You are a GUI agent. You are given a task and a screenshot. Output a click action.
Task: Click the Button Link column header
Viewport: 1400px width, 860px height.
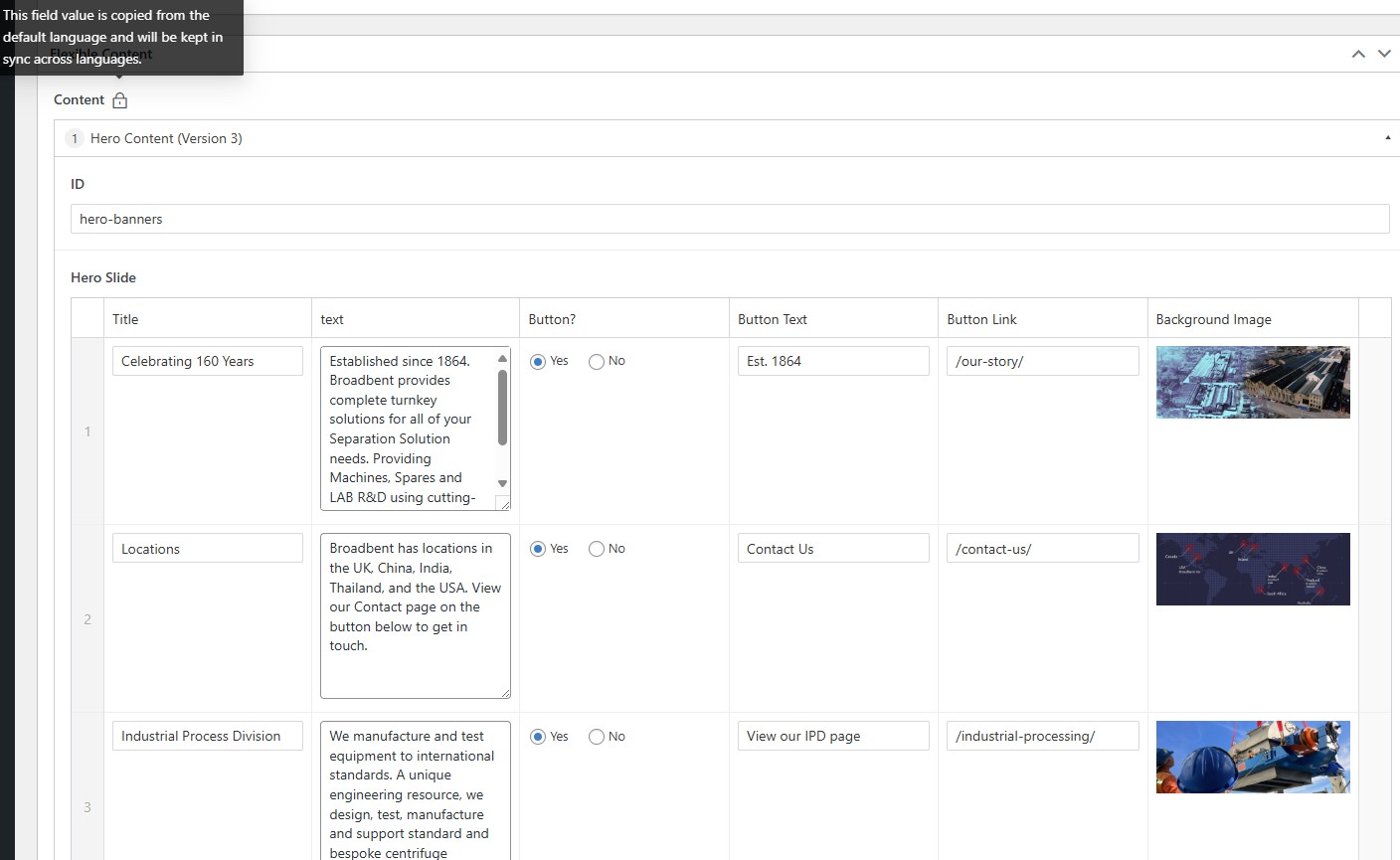(981, 319)
